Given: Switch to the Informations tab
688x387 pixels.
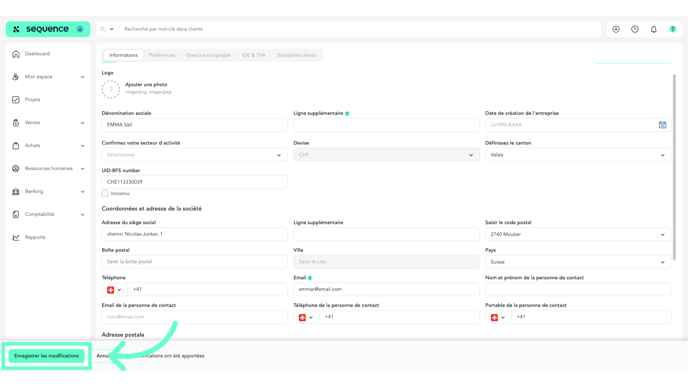Looking at the screenshot, I should (x=123, y=55).
